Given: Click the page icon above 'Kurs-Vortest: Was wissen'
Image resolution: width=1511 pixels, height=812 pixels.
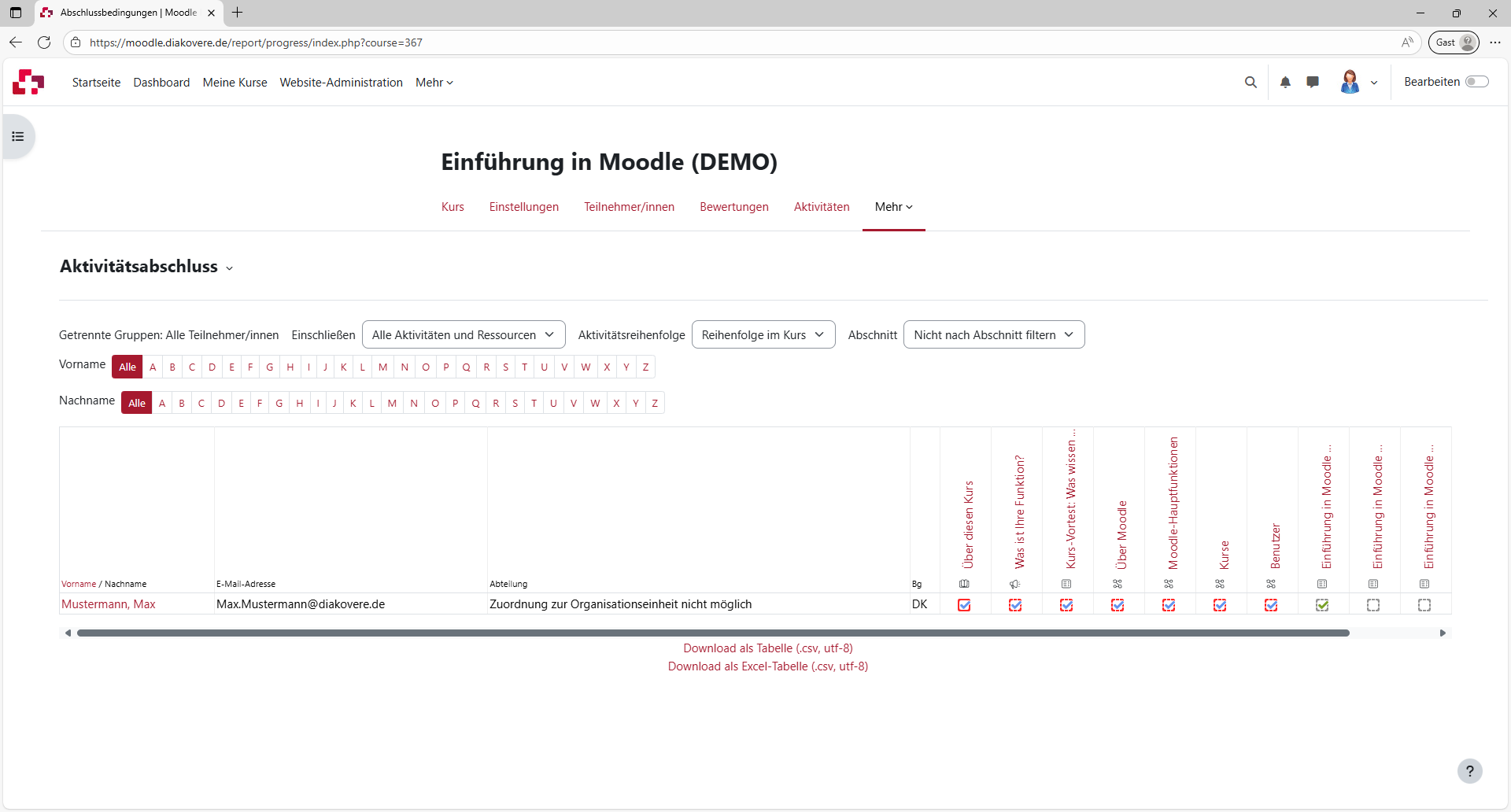Looking at the screenshot, I should (x=1066, y=583).
